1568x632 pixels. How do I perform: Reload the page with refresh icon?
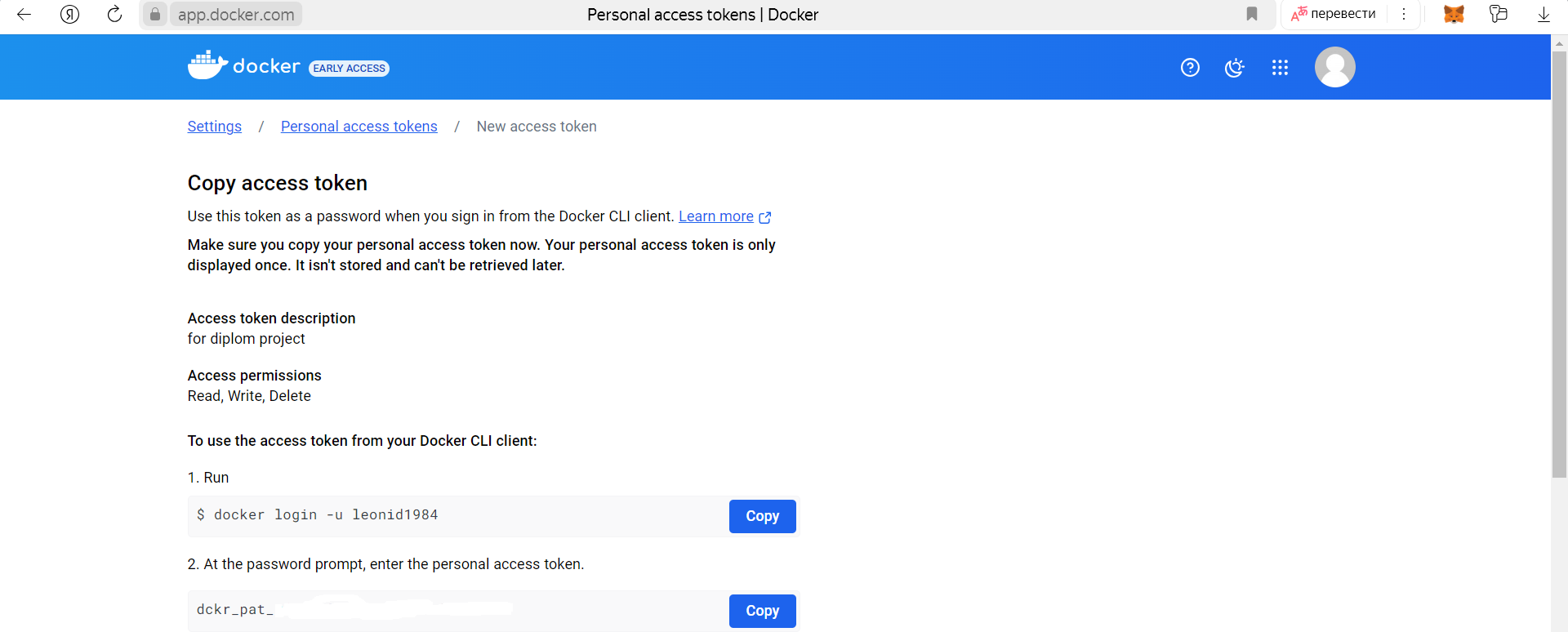(x=114, y=14)
